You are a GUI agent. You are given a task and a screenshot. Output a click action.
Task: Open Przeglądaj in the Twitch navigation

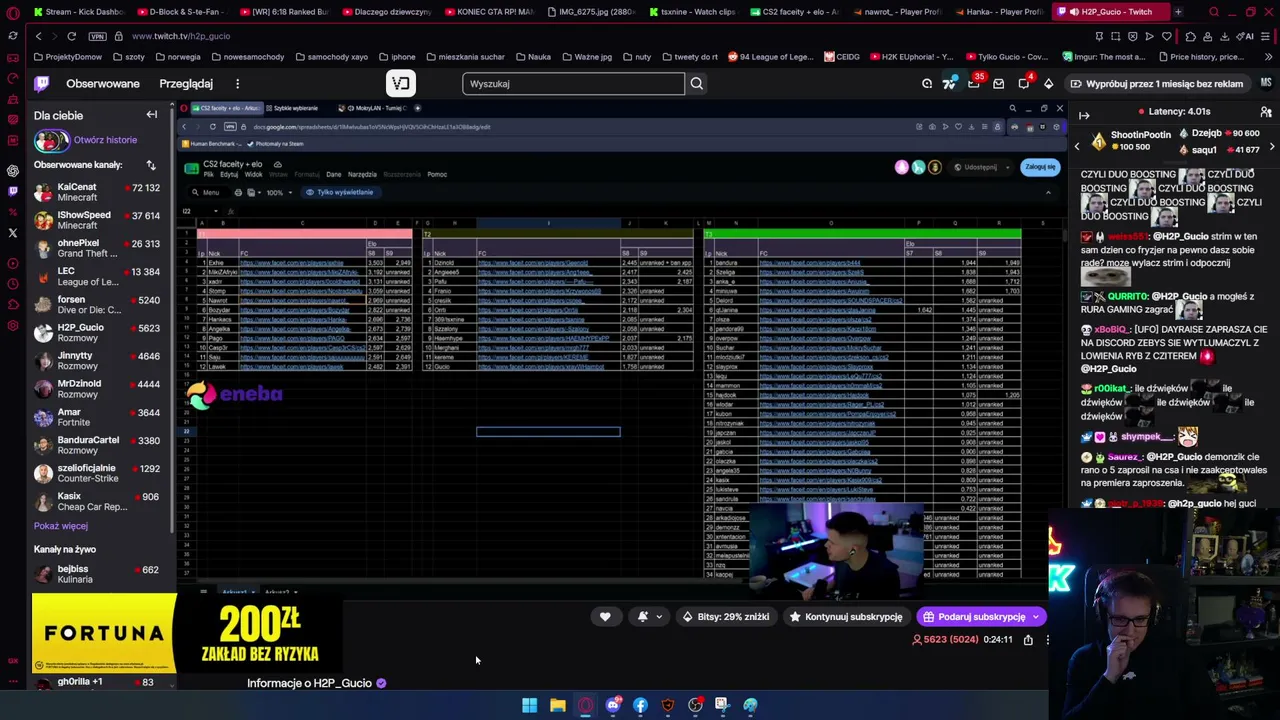186,84
